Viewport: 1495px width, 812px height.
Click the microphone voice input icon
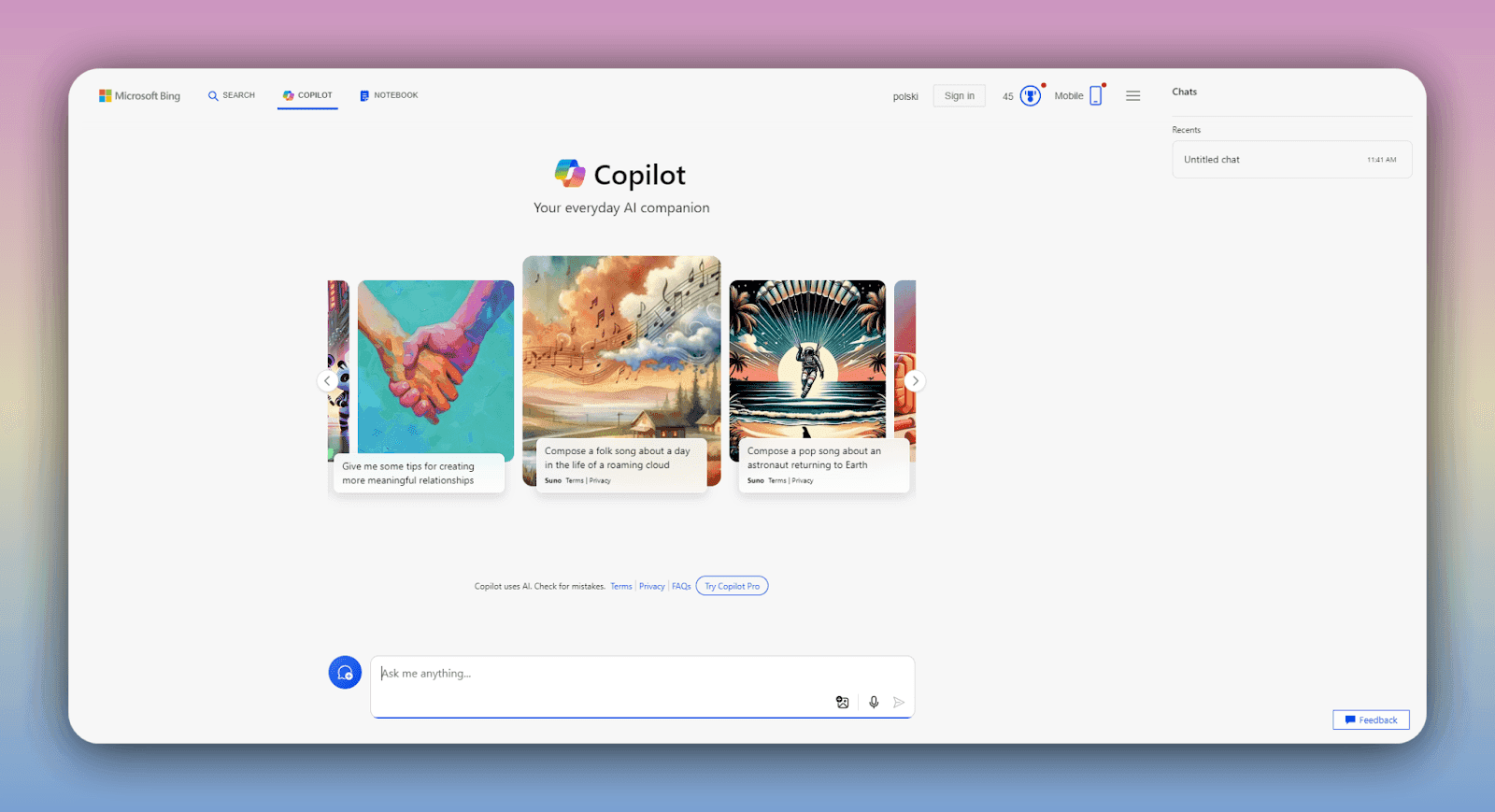[x=874, y=703]
